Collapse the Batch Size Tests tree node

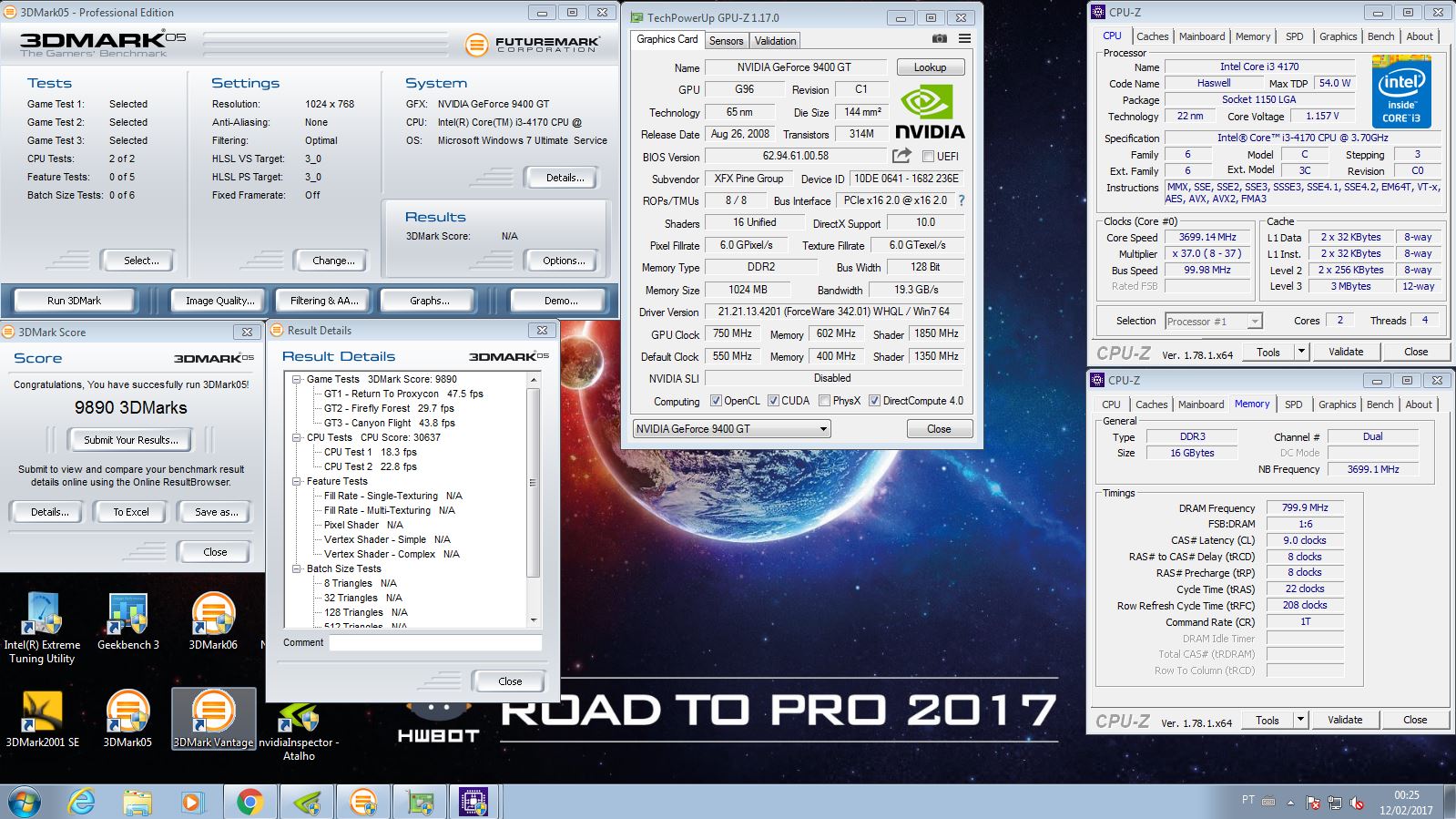(297, 568)
